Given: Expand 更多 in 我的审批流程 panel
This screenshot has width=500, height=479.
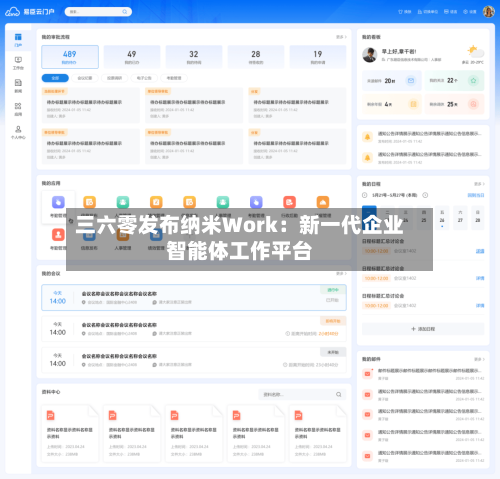Looking at the screenshot, I should 341,37.
